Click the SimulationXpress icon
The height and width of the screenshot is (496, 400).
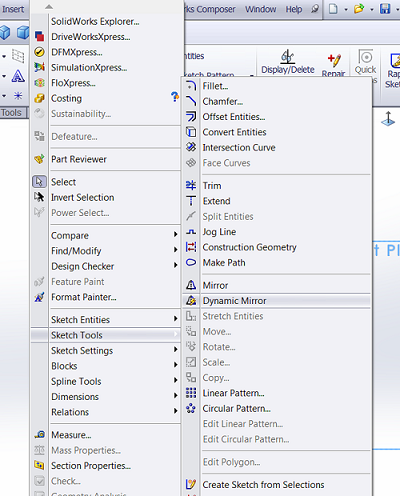coord(39,67)
